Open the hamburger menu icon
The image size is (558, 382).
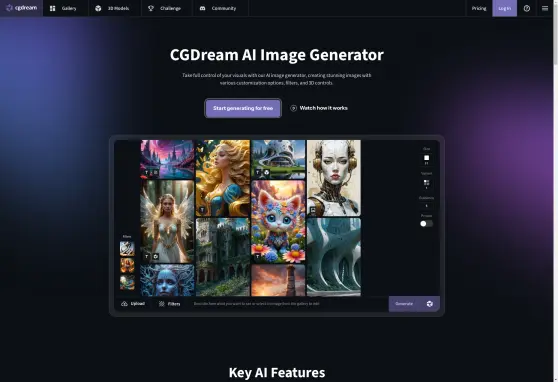click(545, 8)
